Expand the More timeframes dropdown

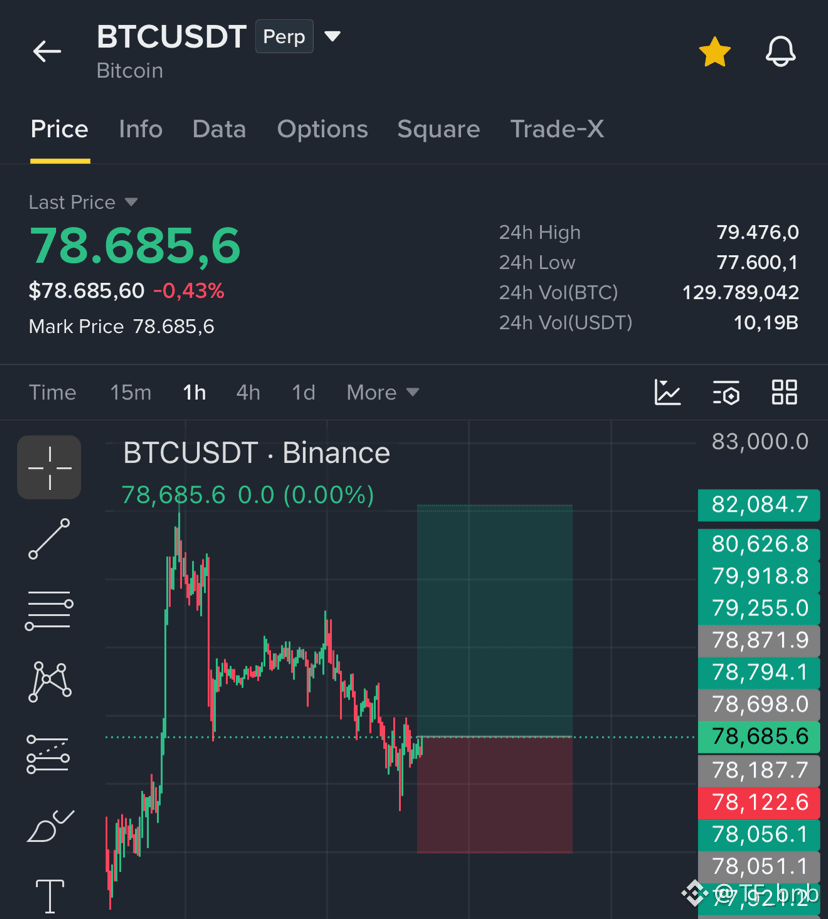coord(383,392)
